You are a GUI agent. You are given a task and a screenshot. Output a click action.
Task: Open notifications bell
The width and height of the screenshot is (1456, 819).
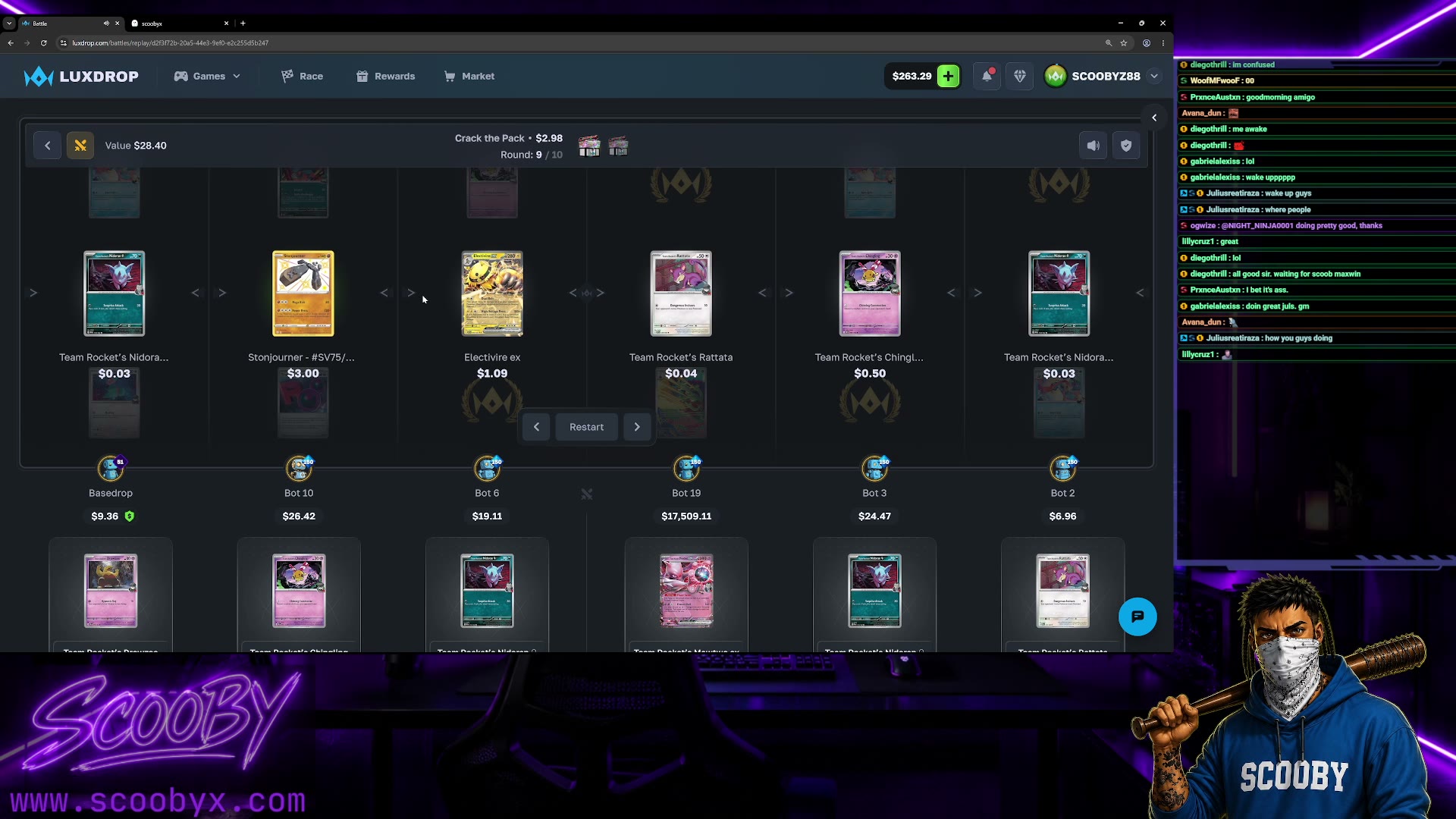pos(987,77)
